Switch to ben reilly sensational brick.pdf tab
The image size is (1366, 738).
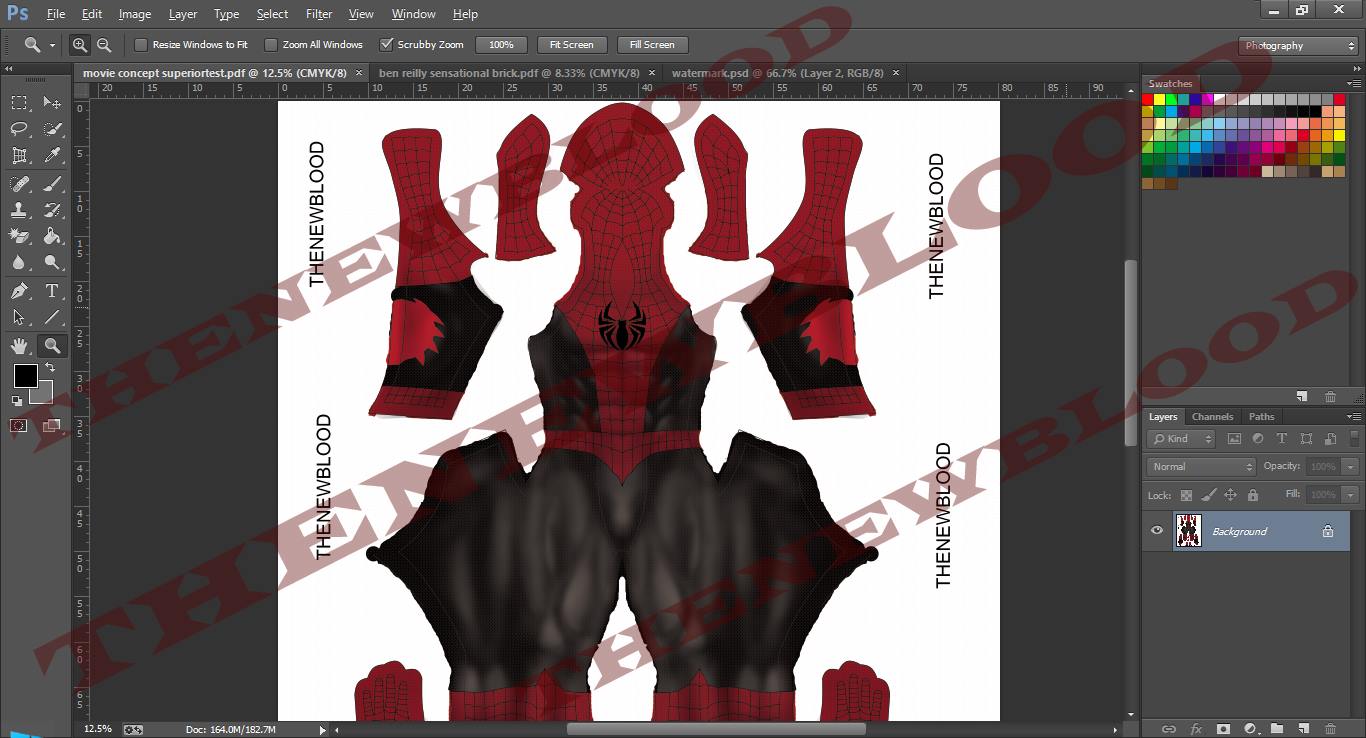point(508,73)
